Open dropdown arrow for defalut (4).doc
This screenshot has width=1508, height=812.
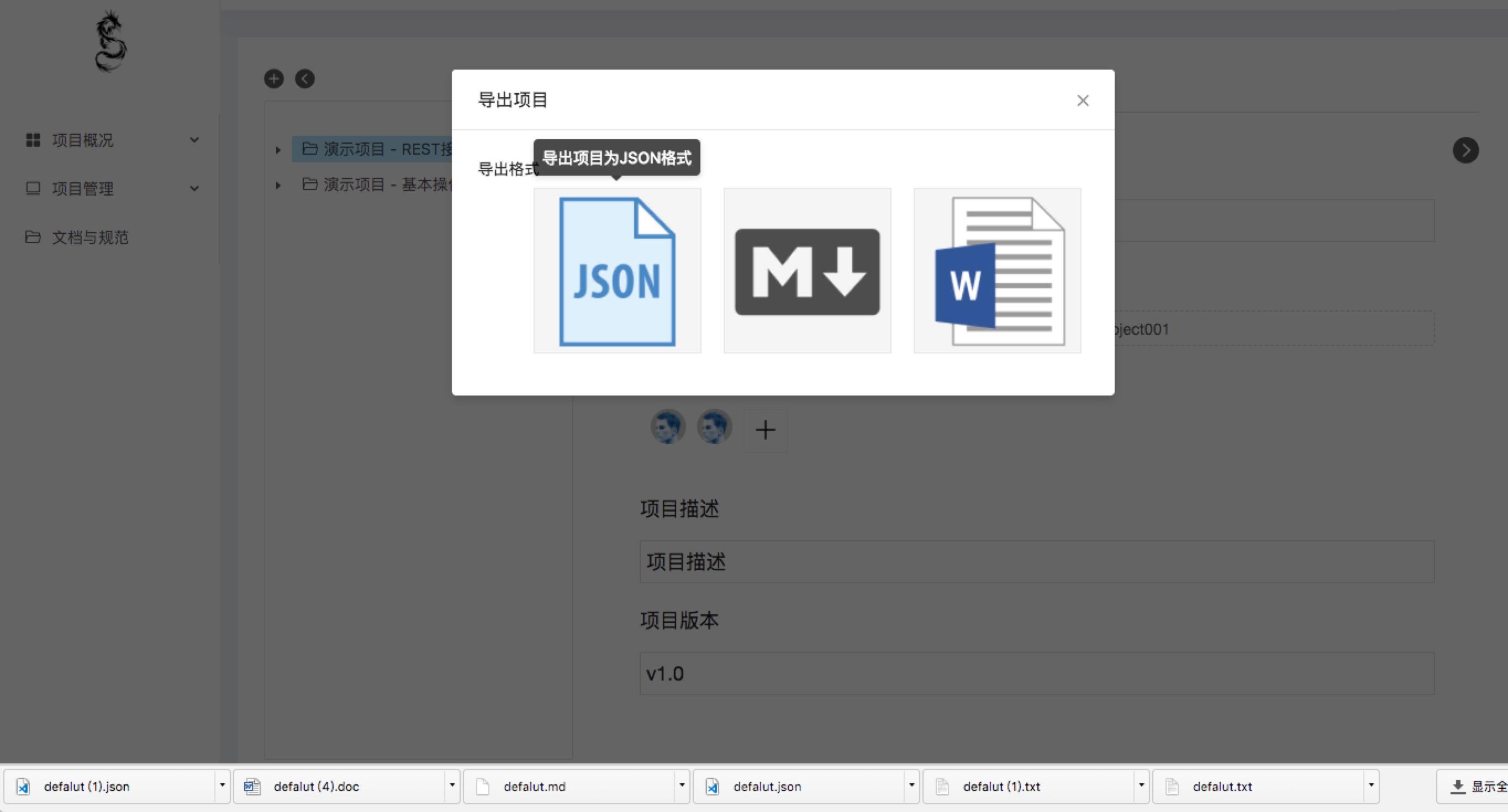tap(452, 785)
